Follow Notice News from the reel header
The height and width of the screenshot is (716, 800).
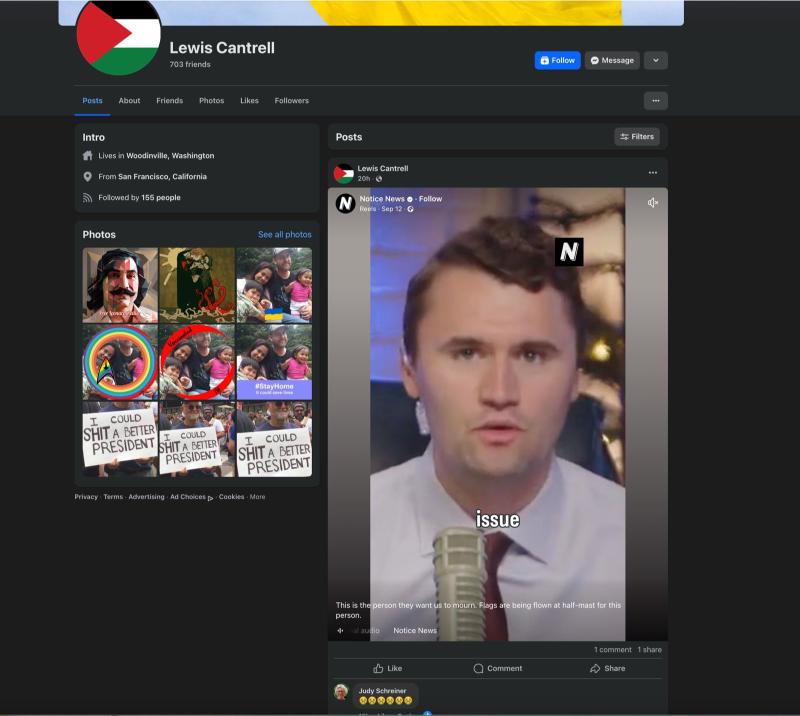[x=431, y=199]
